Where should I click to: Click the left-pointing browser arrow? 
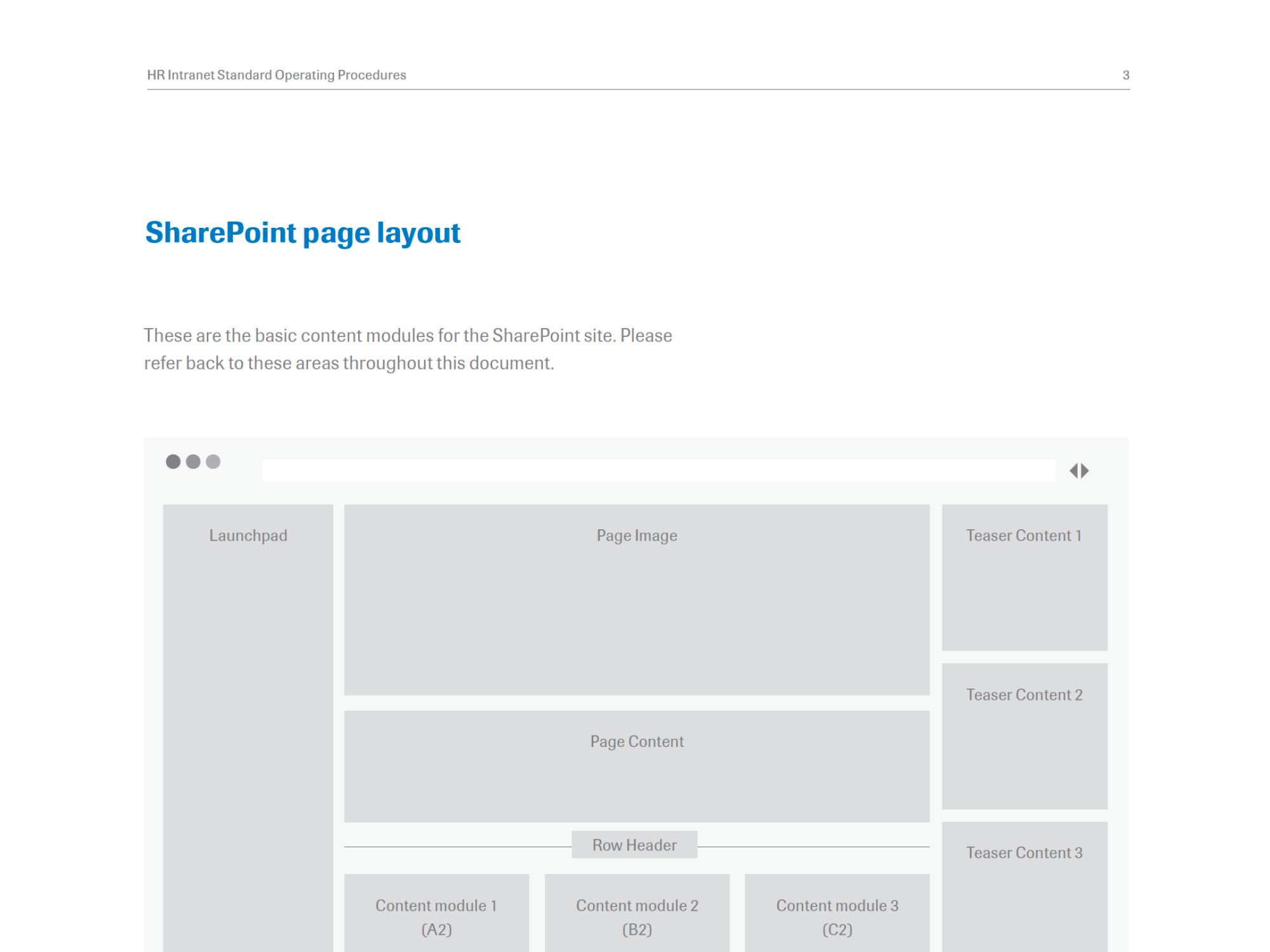[1074, 471]
